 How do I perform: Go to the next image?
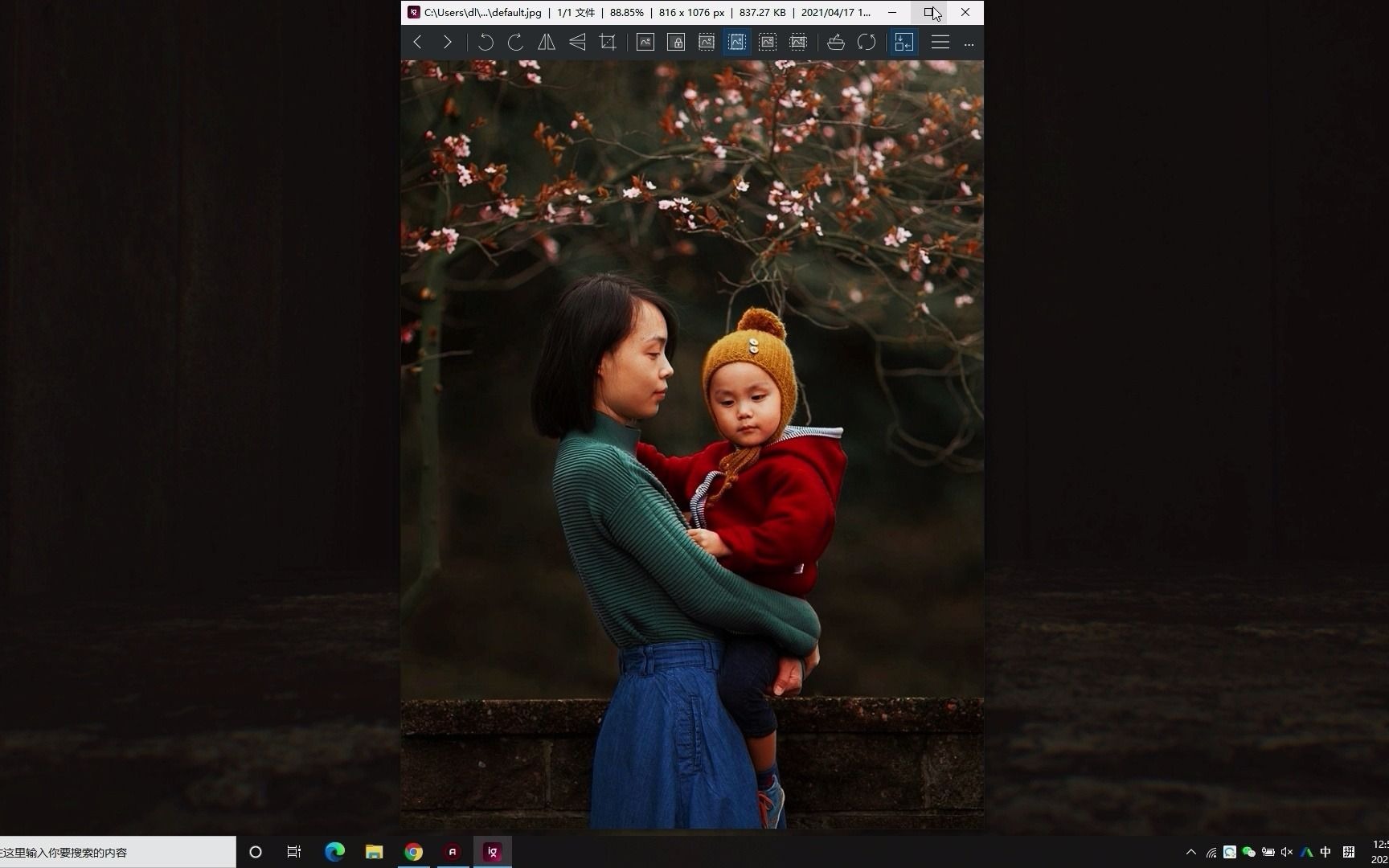(x=448, y=42)
